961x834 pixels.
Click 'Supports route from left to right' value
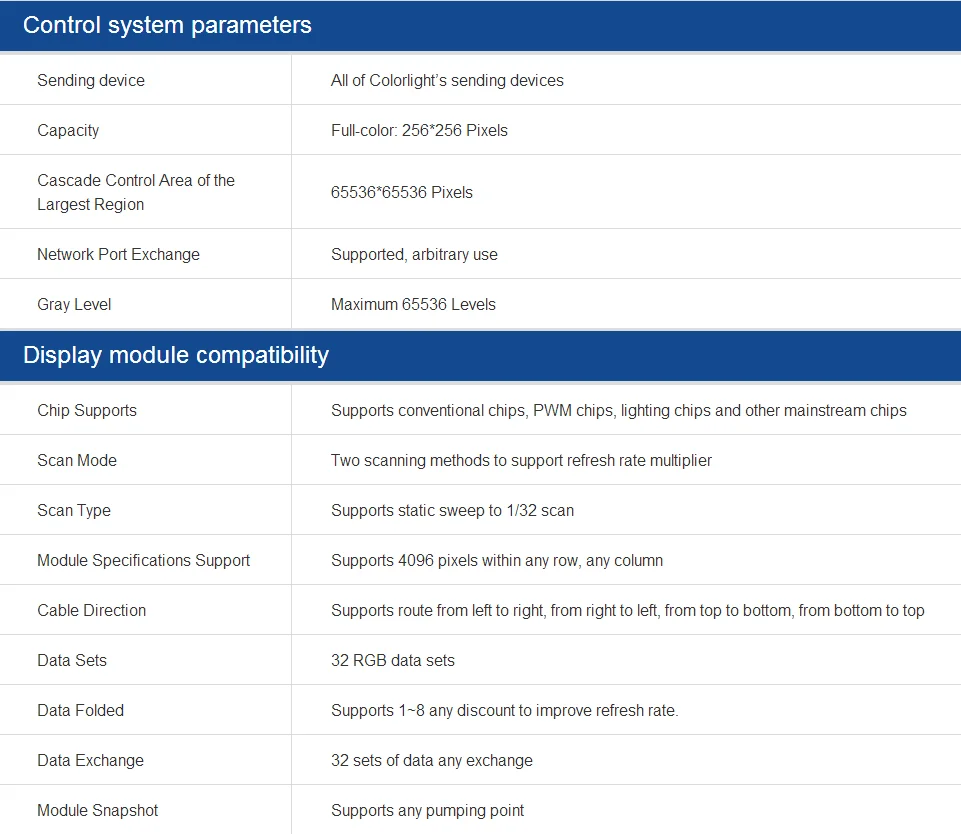pyautogui.click(x=628, y=610)
